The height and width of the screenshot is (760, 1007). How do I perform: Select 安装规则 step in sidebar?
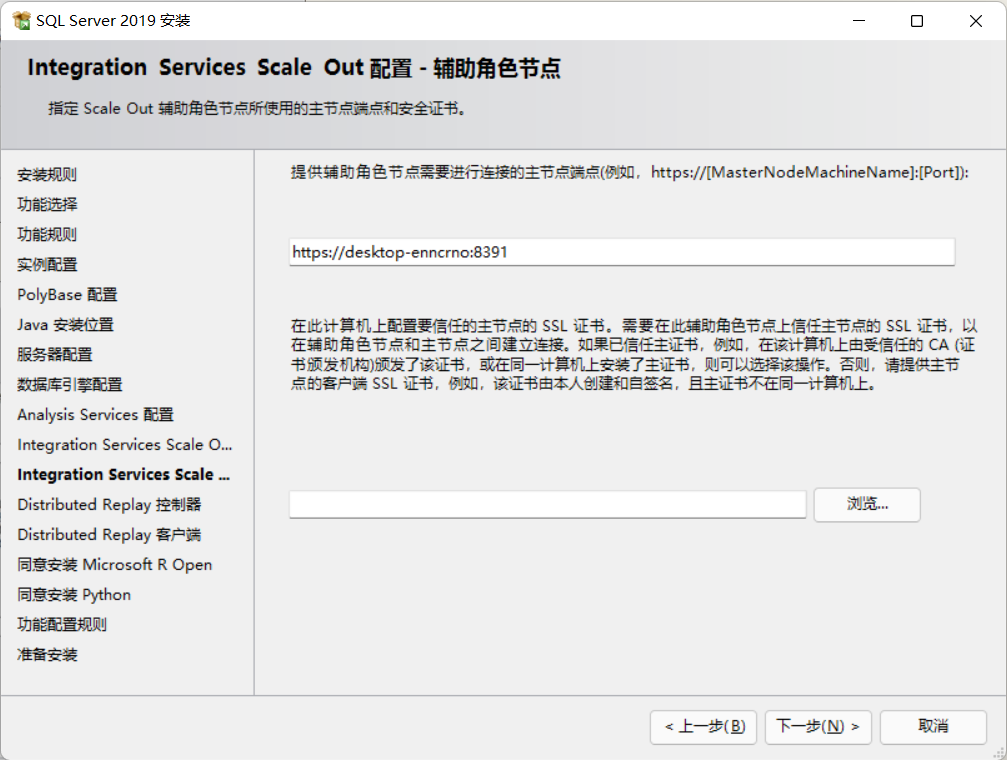click(x=47, y=174)
